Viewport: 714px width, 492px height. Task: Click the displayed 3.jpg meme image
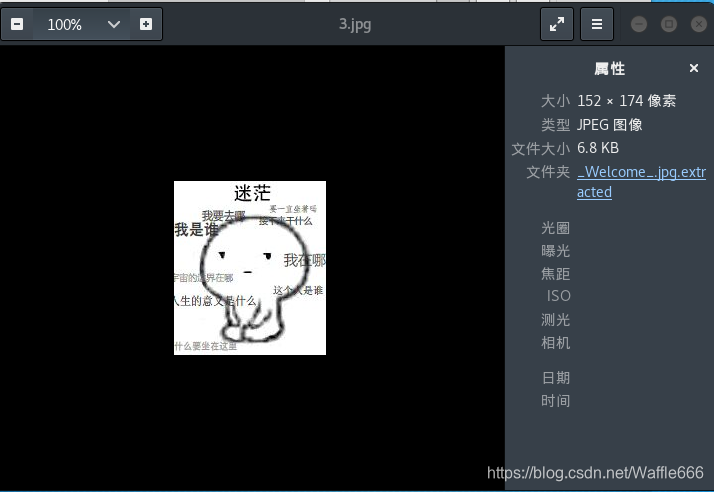click(x=250, y=268)
